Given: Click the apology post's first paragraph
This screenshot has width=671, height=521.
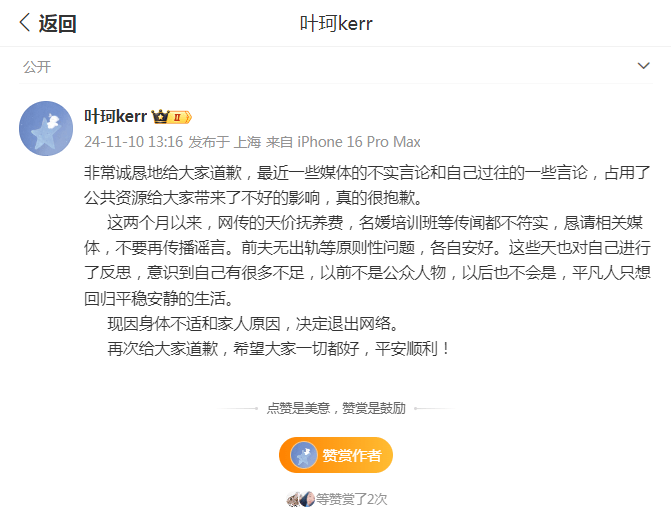Looking at the screenshot, I should pos(367,185).
